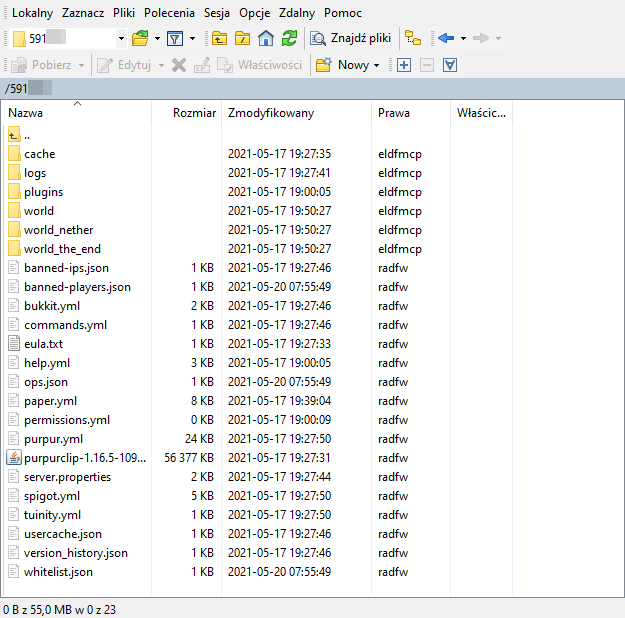Expand the remote directory path dropdown
This screenshot has width=625, height=618.
point(121,39)
